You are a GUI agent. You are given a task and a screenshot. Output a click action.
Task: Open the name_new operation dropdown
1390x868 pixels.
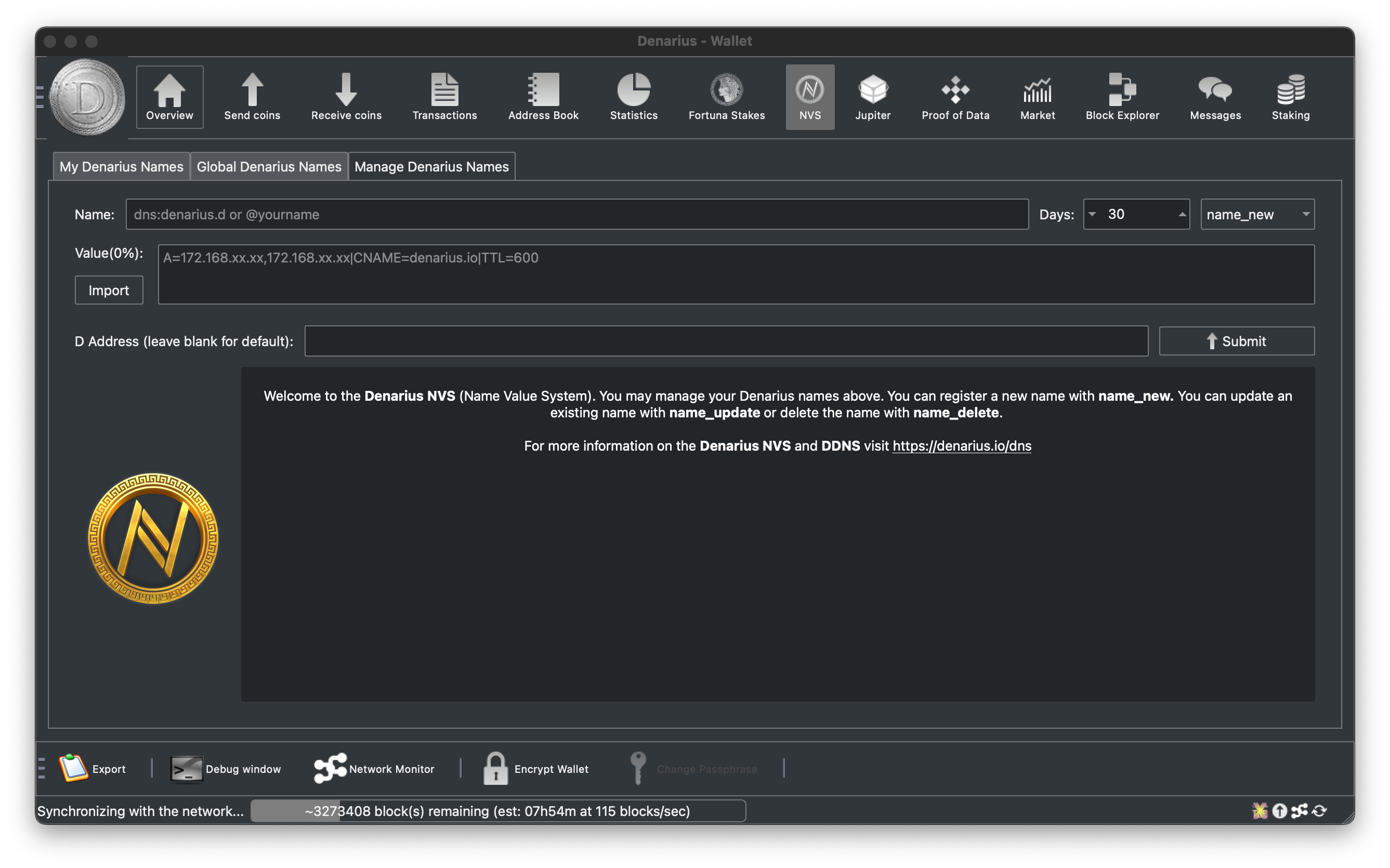1257,214
